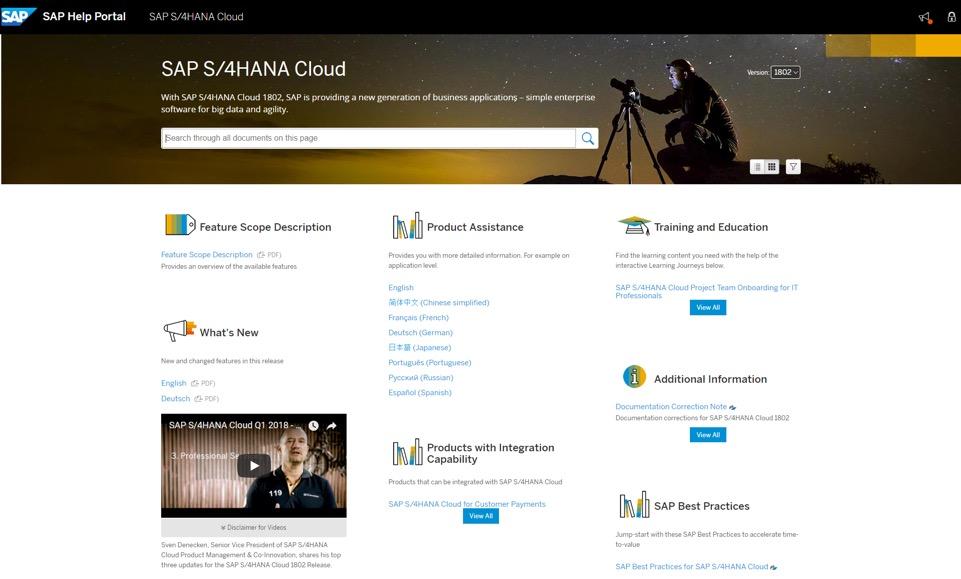Click the video Watch Later clock icon
Viewport: 961px width, 579px height.
[314, 425]
